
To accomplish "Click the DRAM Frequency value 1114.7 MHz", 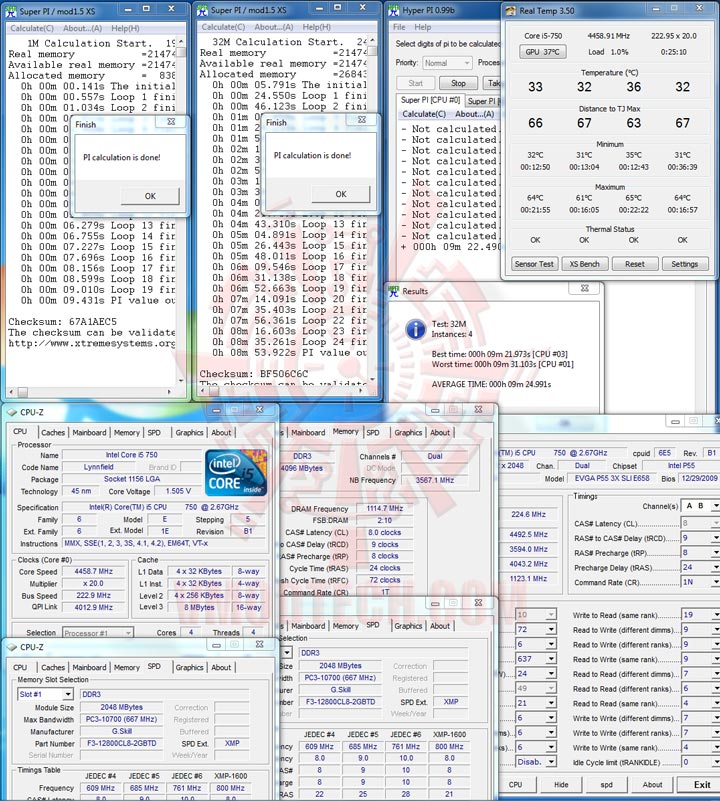I will 384,509.
